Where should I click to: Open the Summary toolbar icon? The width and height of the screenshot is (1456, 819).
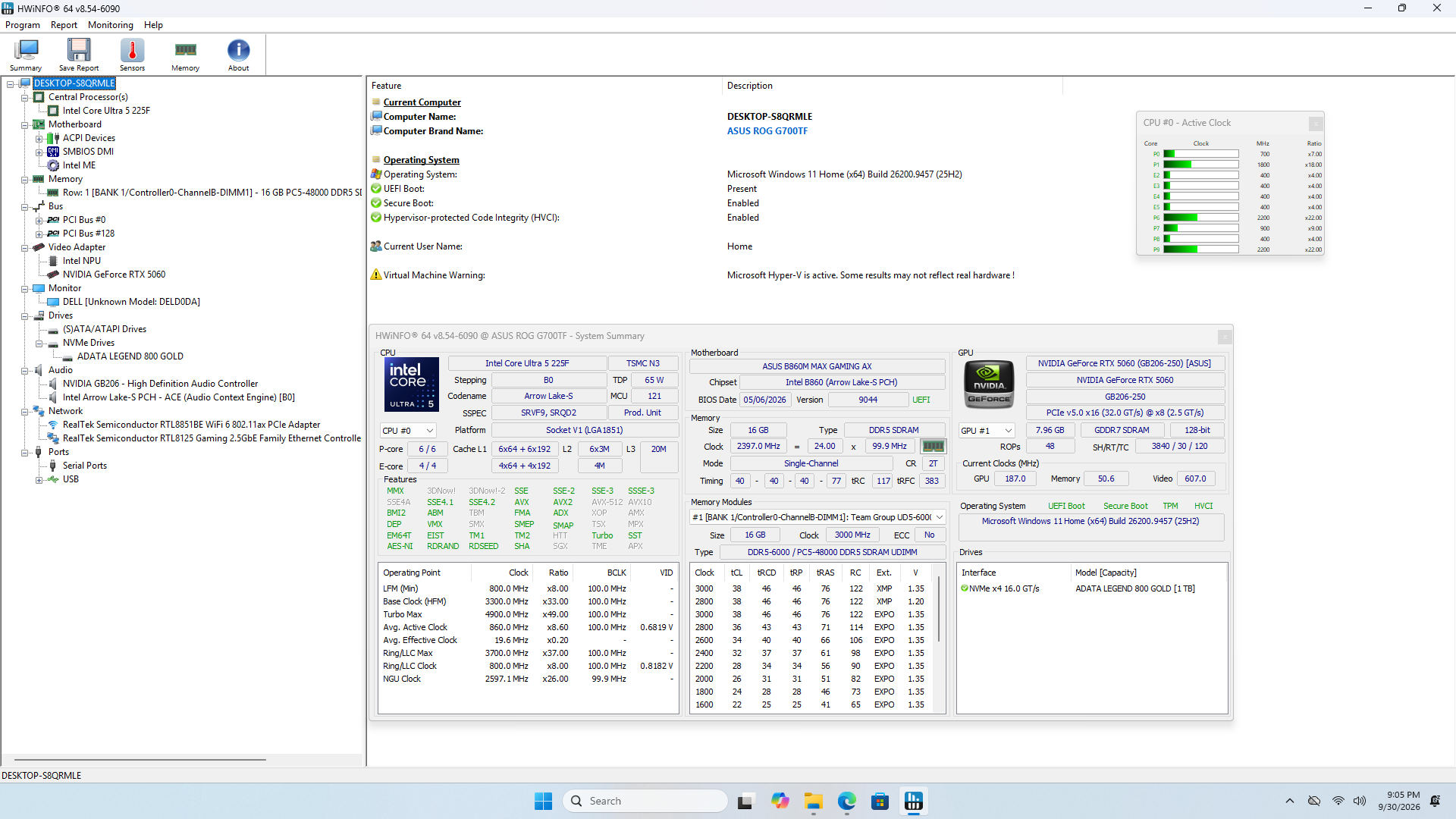[x=26, y=55]
